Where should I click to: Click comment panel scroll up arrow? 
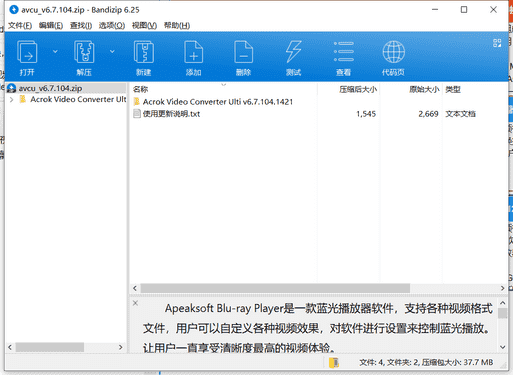tap(503, 303)
